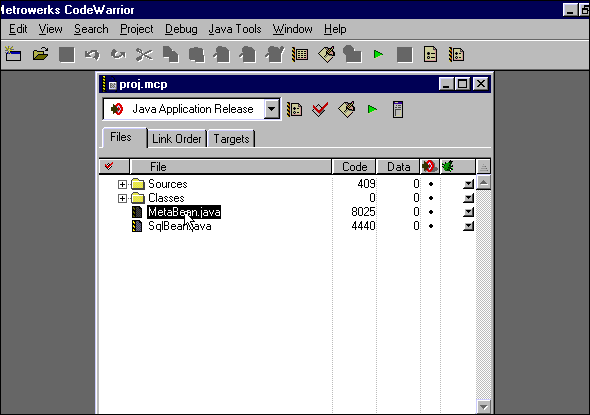Click the Sources folder icon
Screen dimensions: 590x415
pos(138,184)
